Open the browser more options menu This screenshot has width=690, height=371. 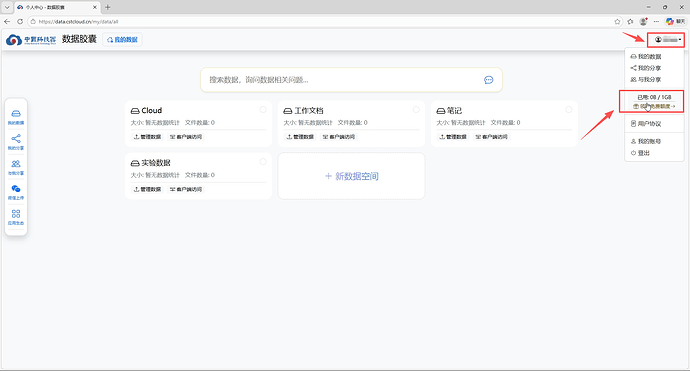coord(656,21)
